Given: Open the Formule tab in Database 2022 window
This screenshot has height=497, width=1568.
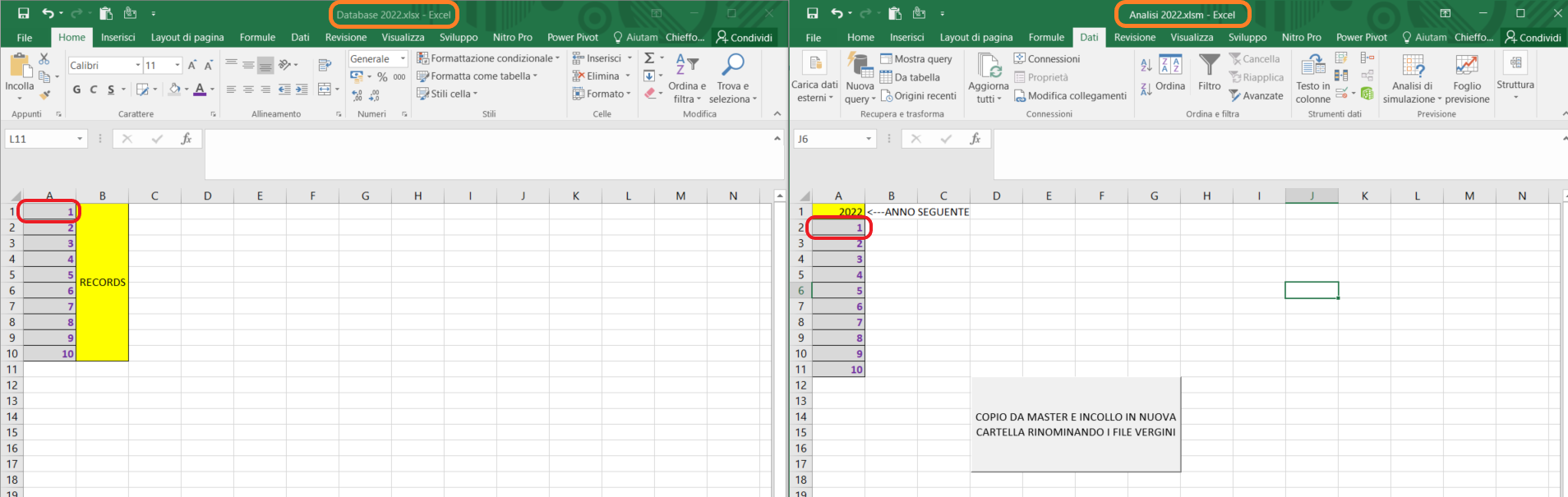Looking at the screenshot, I should tap(257, 37).
